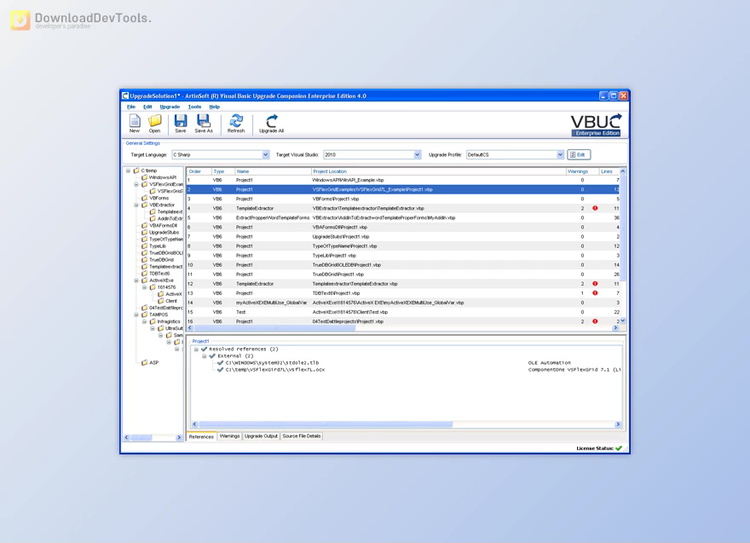Viewport: 750px width, 543px height.
Task: Sort by the Order column header
Action: 199,171
